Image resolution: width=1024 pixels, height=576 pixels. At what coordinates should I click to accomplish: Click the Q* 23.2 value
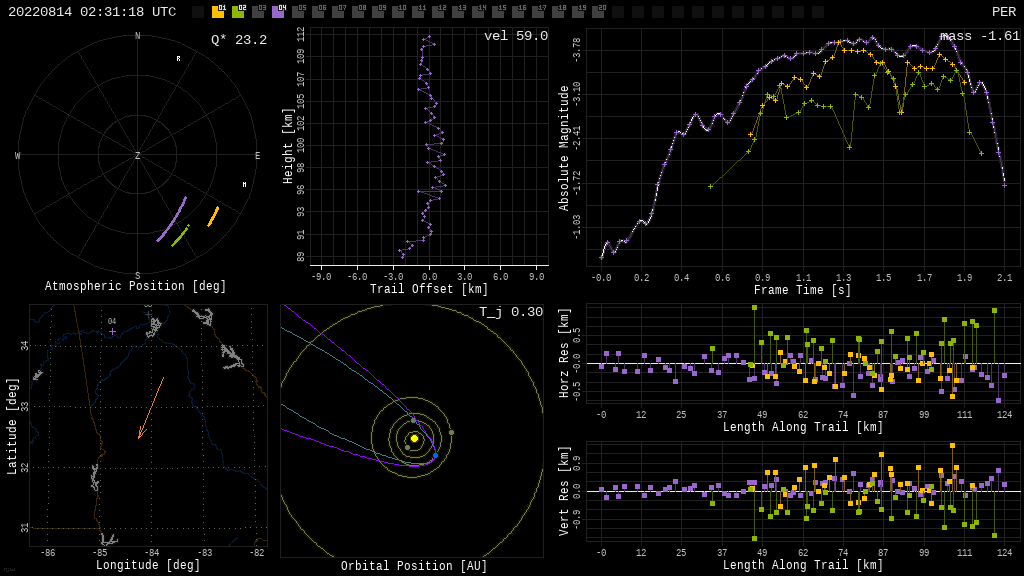click(x=239, y=40)
